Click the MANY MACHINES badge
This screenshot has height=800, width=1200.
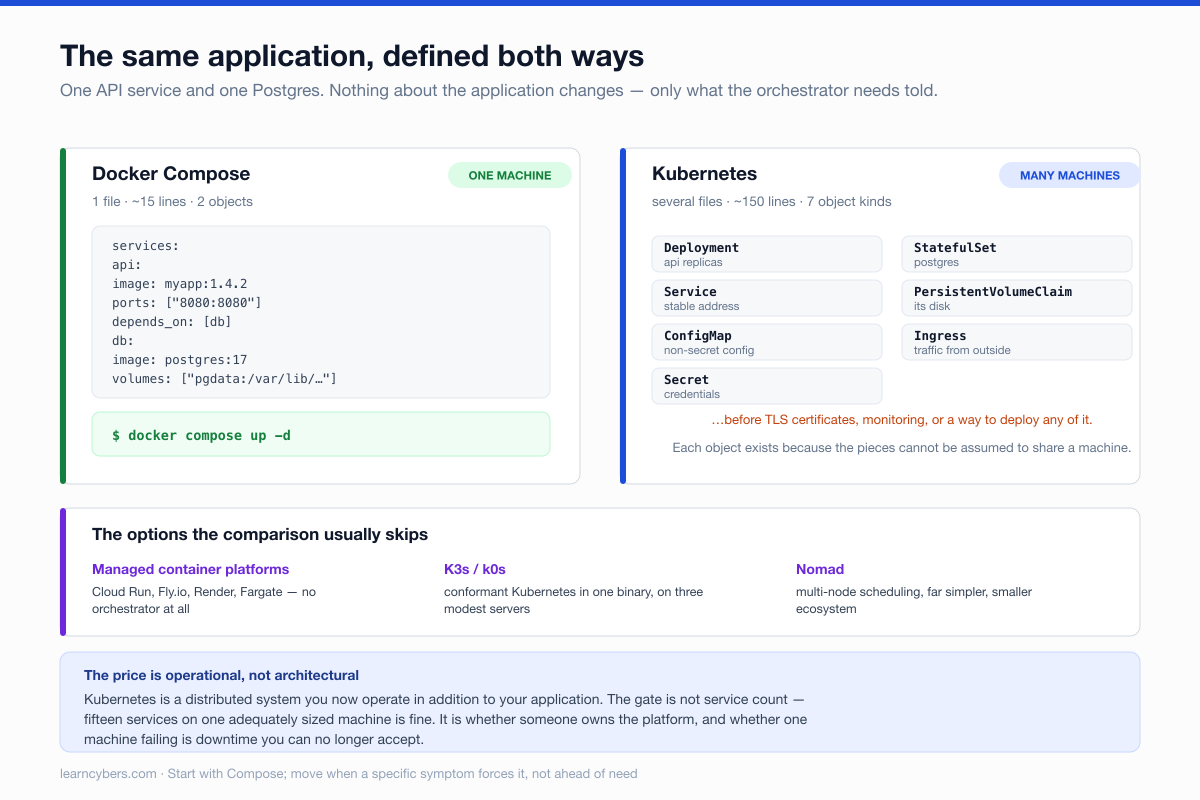click(x=1070, y=175)
